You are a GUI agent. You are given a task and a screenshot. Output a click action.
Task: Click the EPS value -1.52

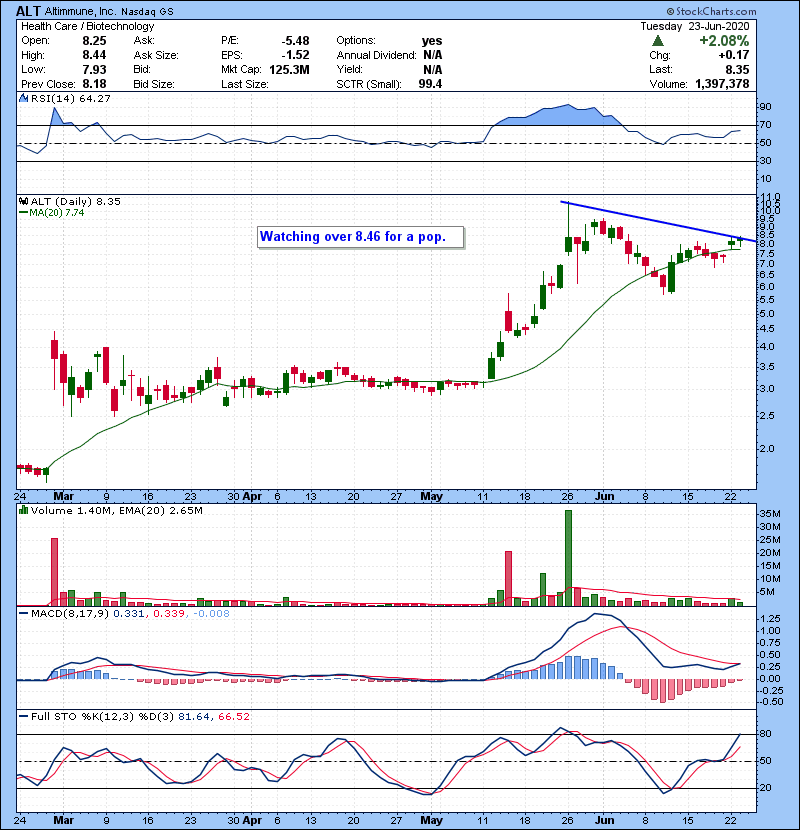295,55
